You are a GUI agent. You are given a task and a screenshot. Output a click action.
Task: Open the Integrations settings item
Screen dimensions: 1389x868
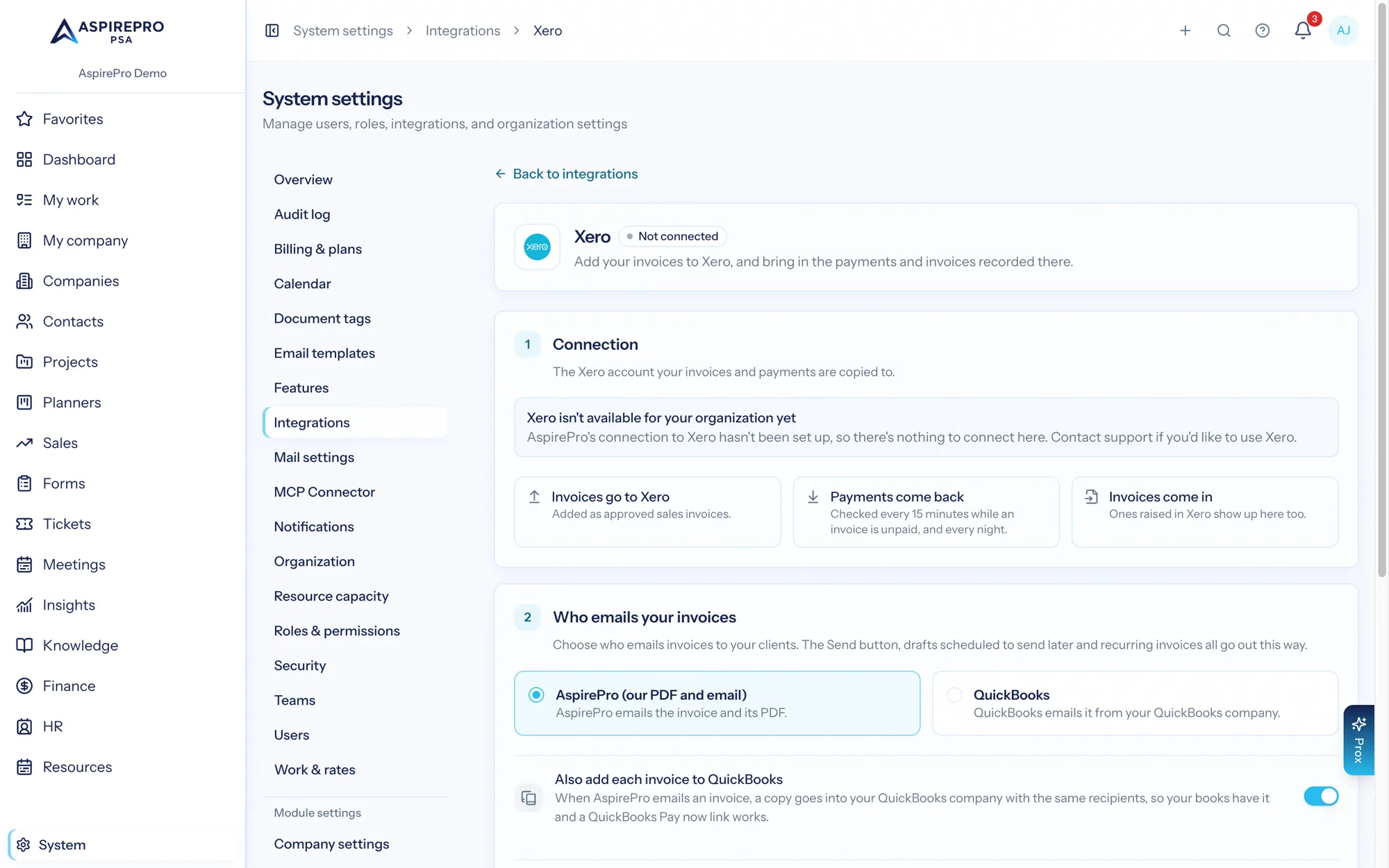[x=356, y=423]
